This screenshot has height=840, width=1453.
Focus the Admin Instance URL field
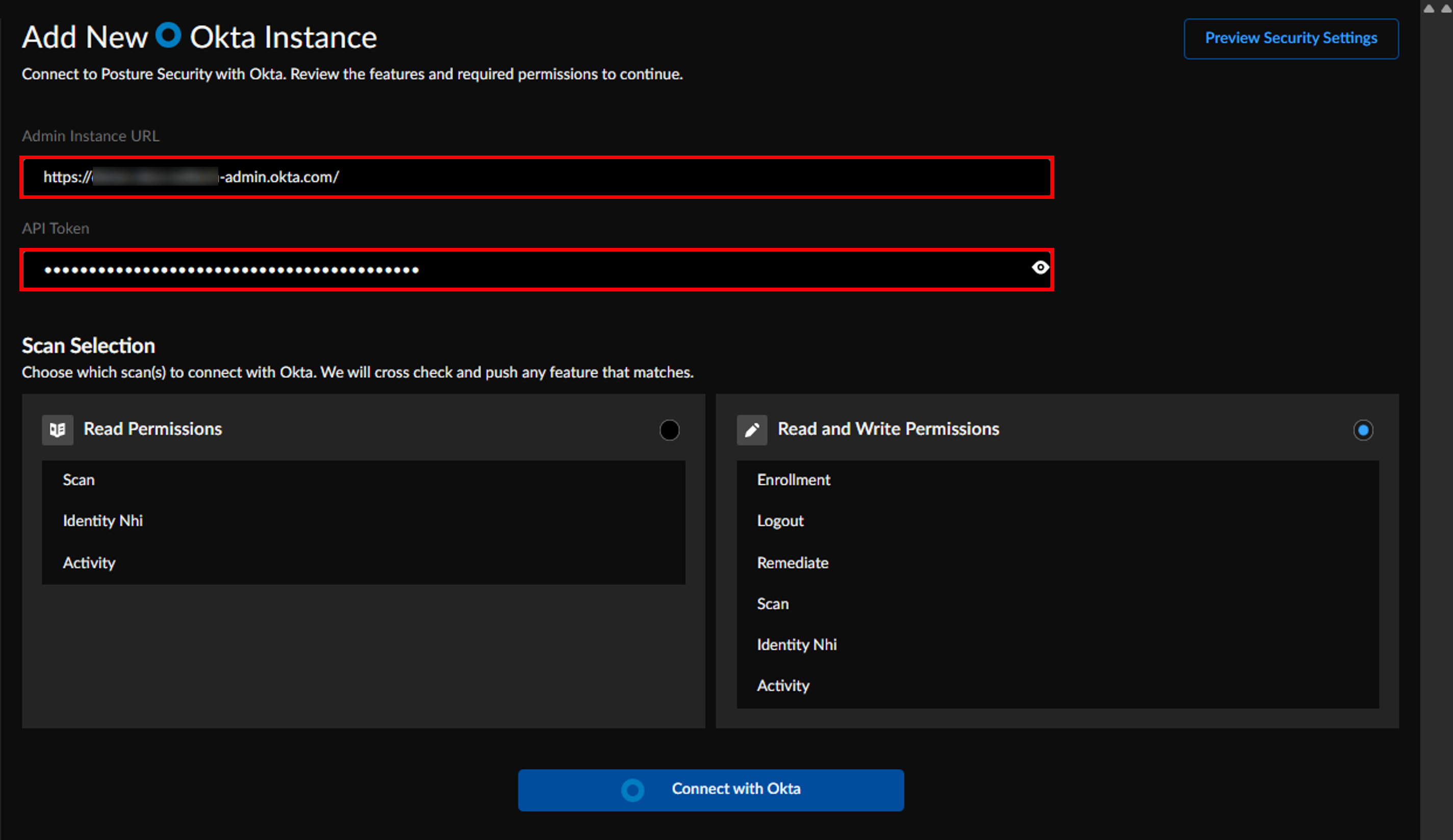[x=537, y=177]
